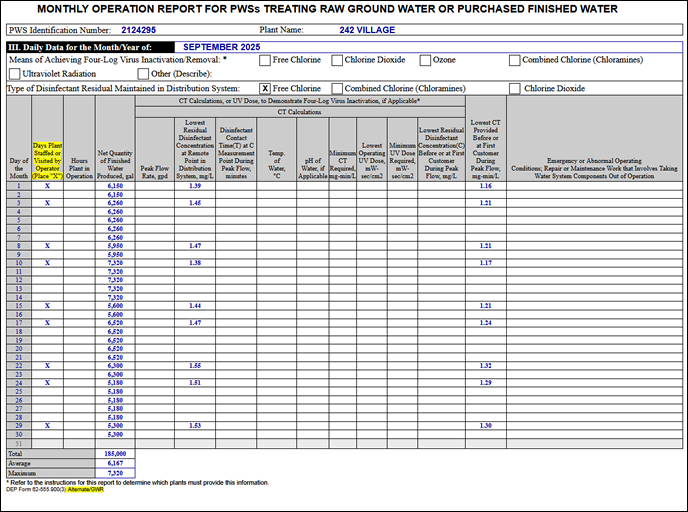Viewport: 688px width, 512px height.
Task: Tick the Other (Describe) checkbox
Action: 143,74
